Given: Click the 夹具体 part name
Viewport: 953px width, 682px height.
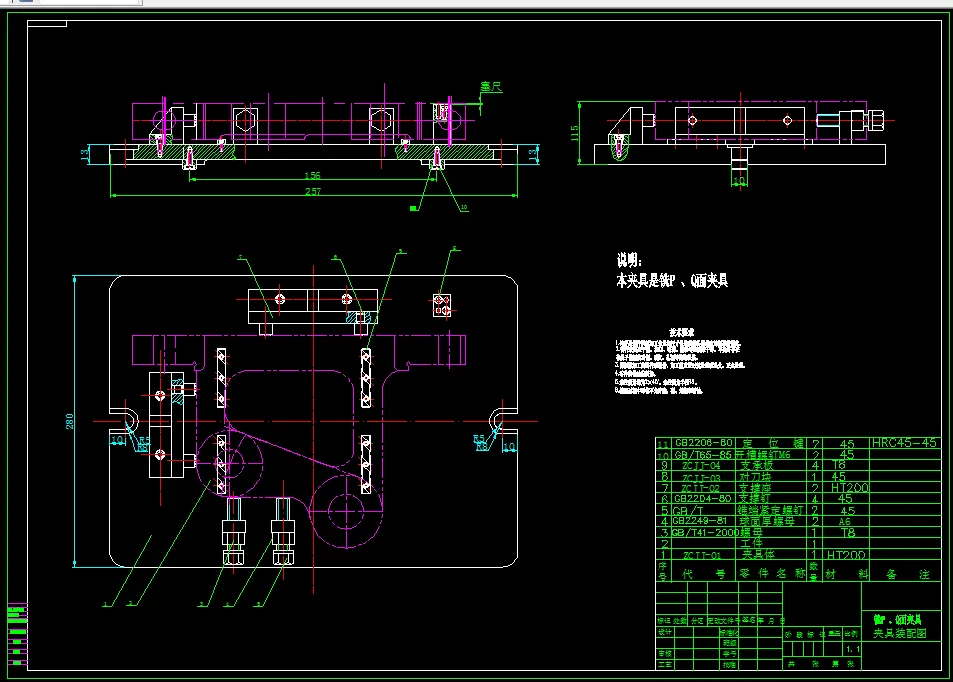Looking at the screenshot, I should pos(758,555).
